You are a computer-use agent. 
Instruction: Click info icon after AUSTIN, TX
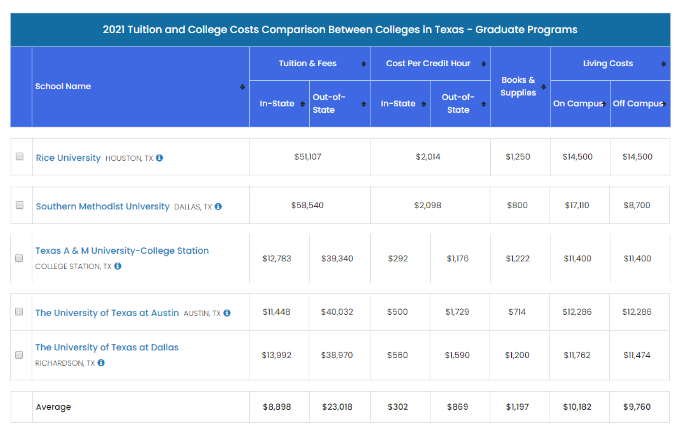tap(227, 313)
